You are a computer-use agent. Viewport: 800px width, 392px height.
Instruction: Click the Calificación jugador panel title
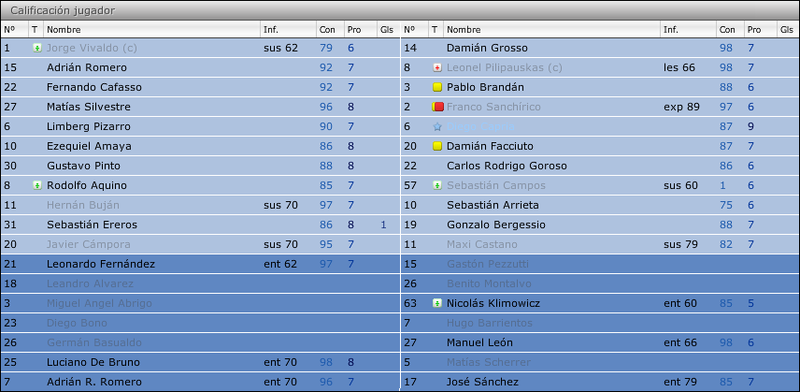click(x=63, y=10)
